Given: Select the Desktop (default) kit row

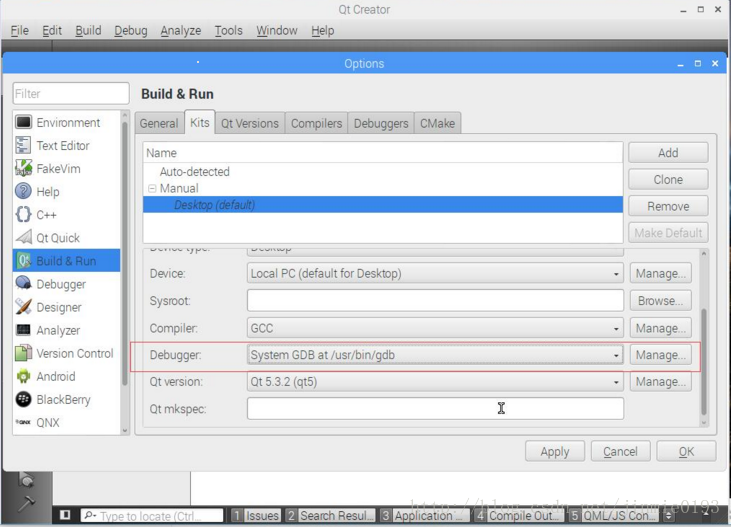Looking at the screenshot, I should point(383,205).
